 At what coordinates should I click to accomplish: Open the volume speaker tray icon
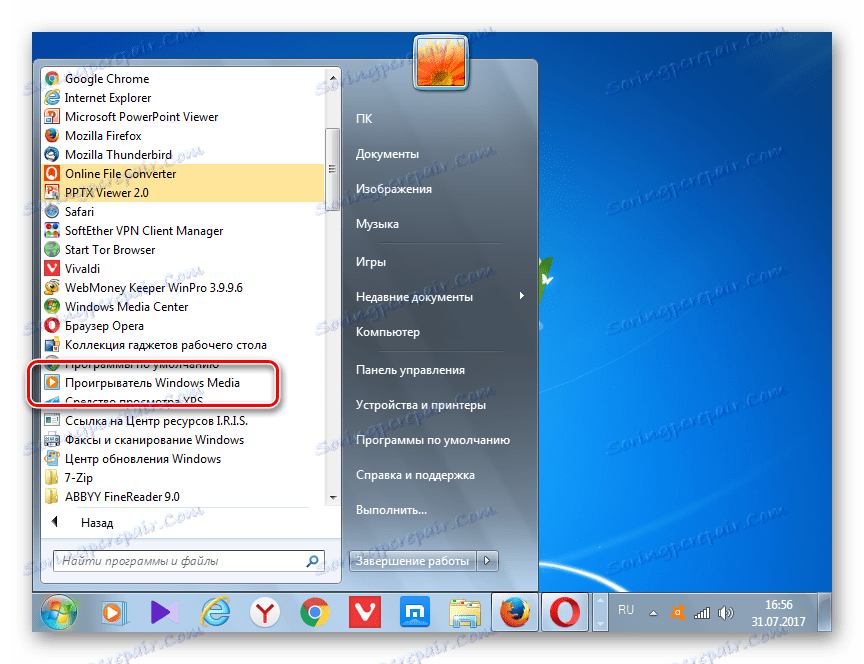click(726, 613)
